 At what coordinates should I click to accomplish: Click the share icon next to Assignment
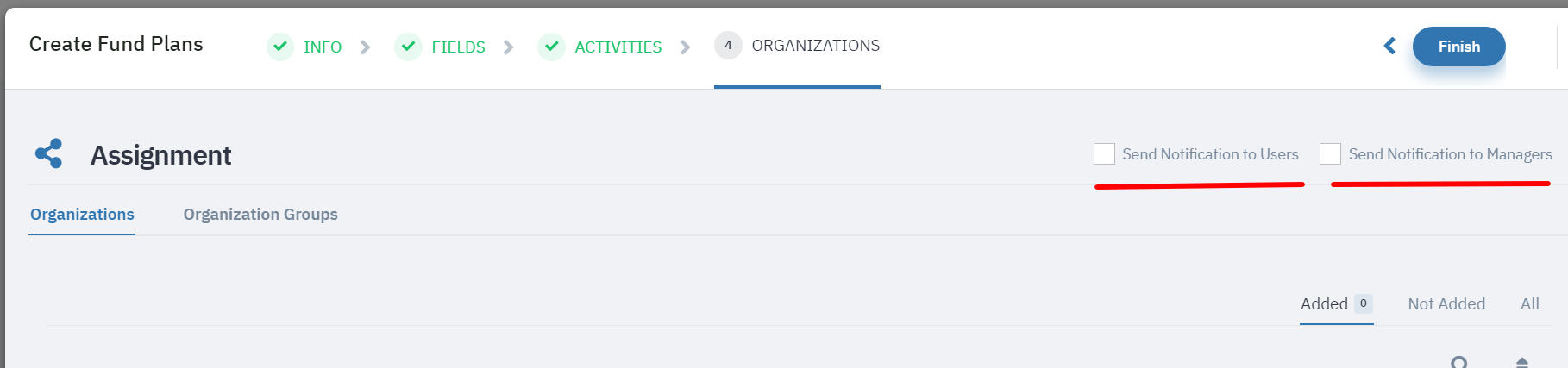[x=48, y=153]
